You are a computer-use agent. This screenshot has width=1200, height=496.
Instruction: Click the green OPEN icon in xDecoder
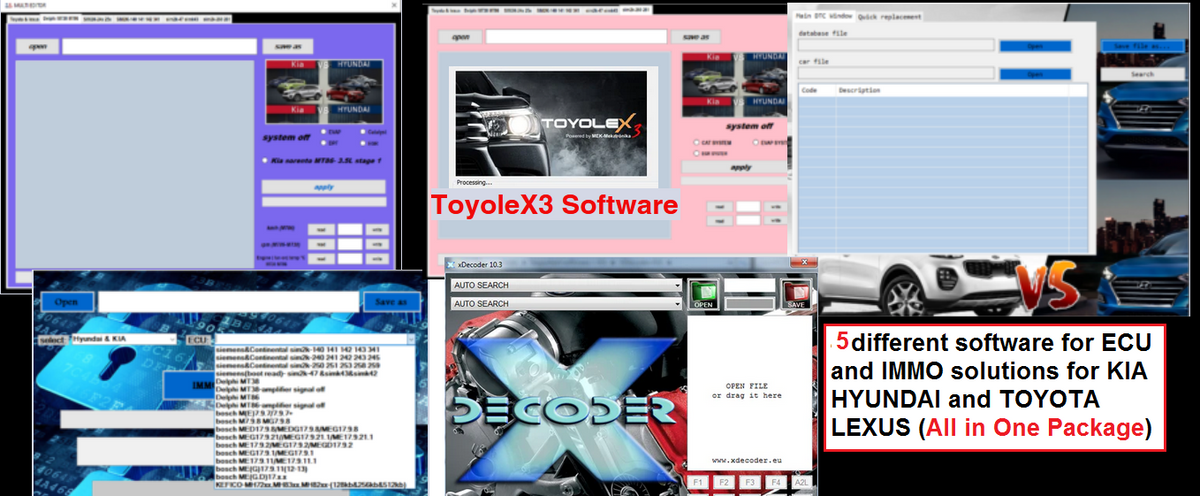(x=704, y=293)
